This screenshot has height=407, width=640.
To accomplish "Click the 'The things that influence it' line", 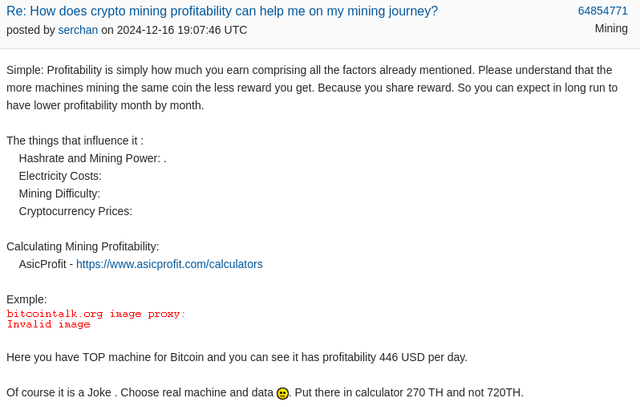I will (75, 141).
